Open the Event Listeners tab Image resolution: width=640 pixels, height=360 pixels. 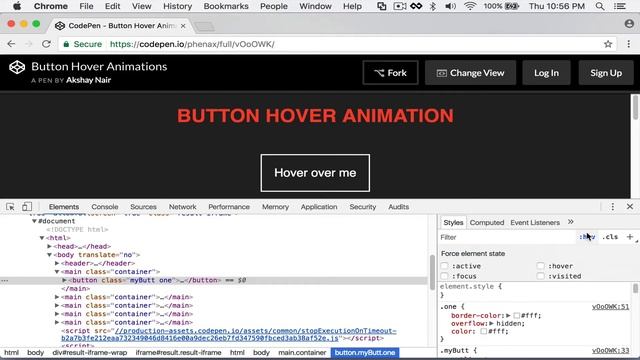coord(535,222)
